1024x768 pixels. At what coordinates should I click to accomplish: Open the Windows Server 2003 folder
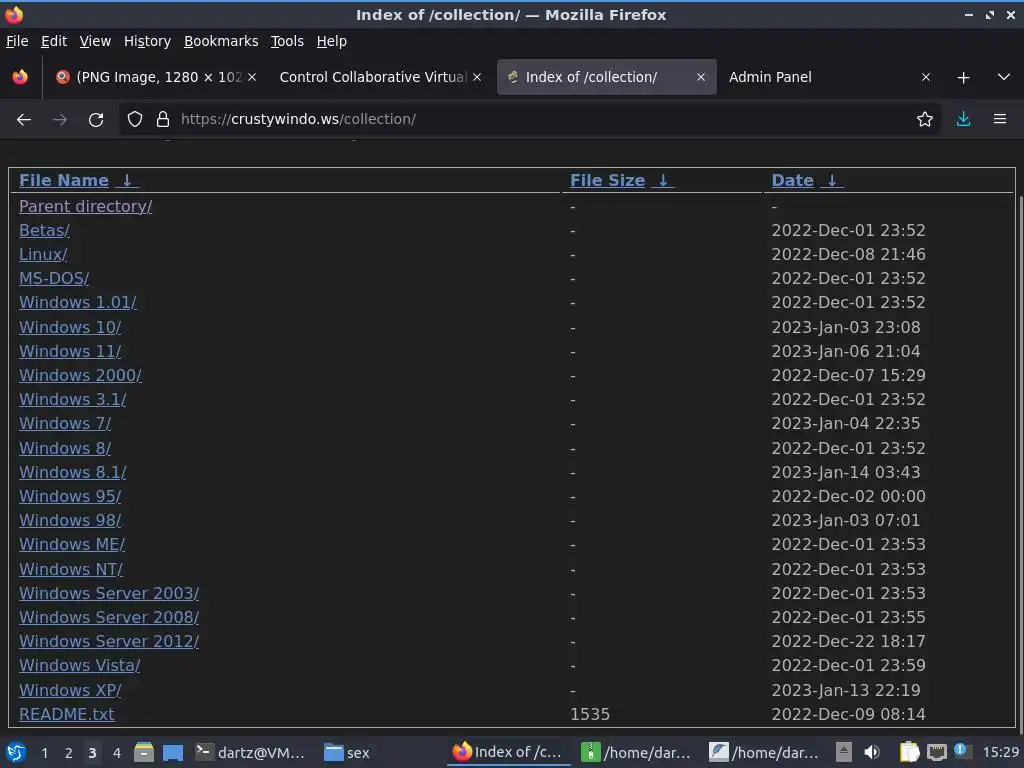point(109,593)
